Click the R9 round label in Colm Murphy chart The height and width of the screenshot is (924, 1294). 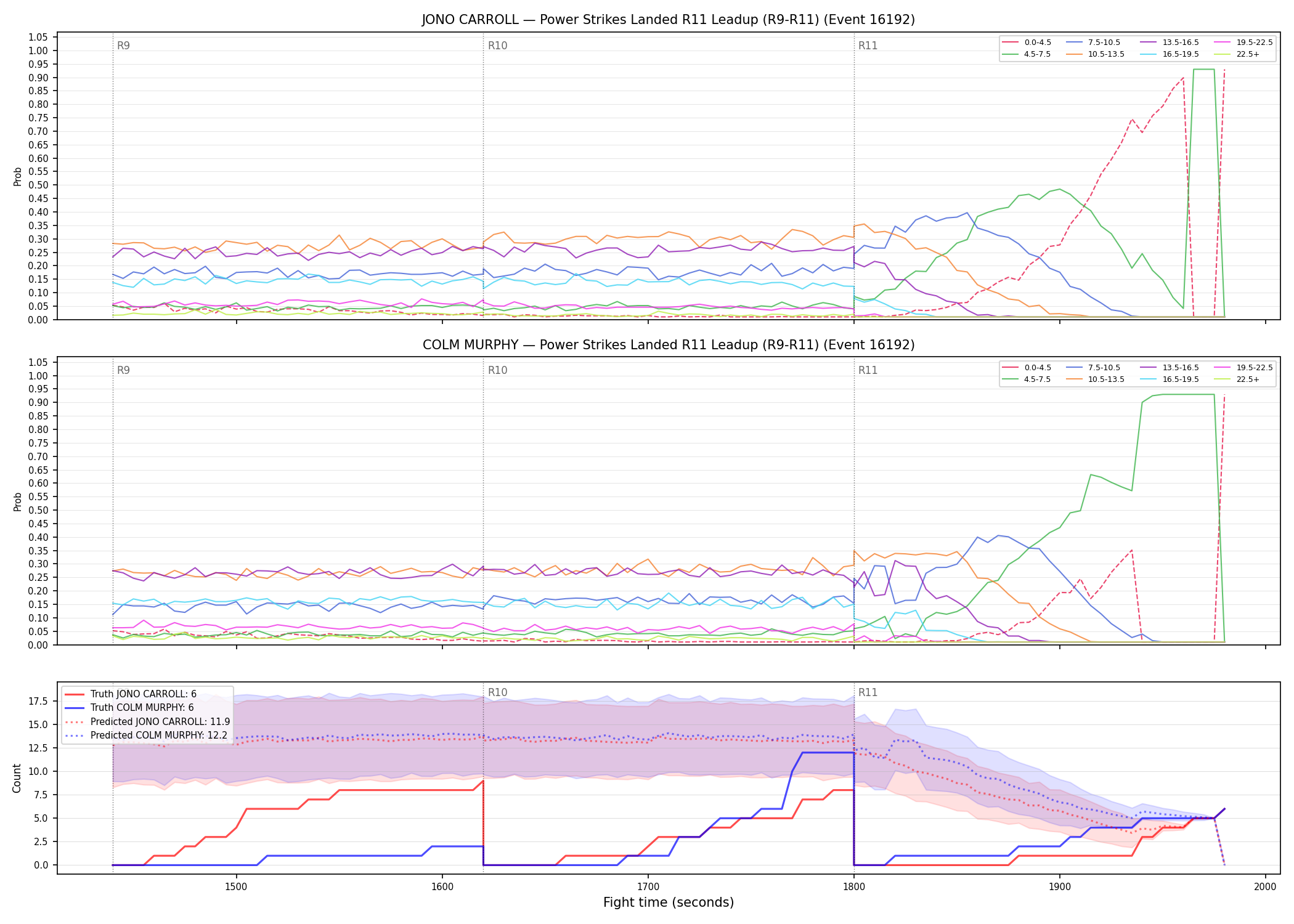point(123,370)
